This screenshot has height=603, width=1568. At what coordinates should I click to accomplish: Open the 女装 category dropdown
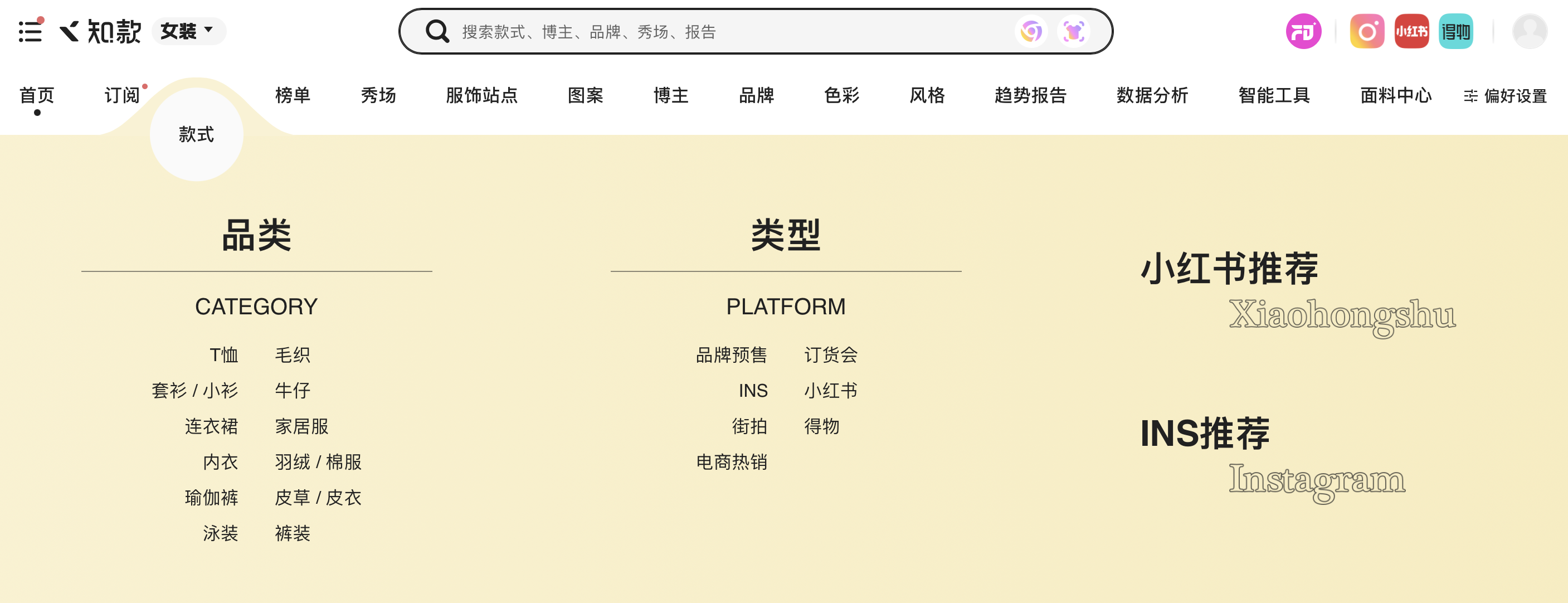pyautogui.click(x=188, y=31)
